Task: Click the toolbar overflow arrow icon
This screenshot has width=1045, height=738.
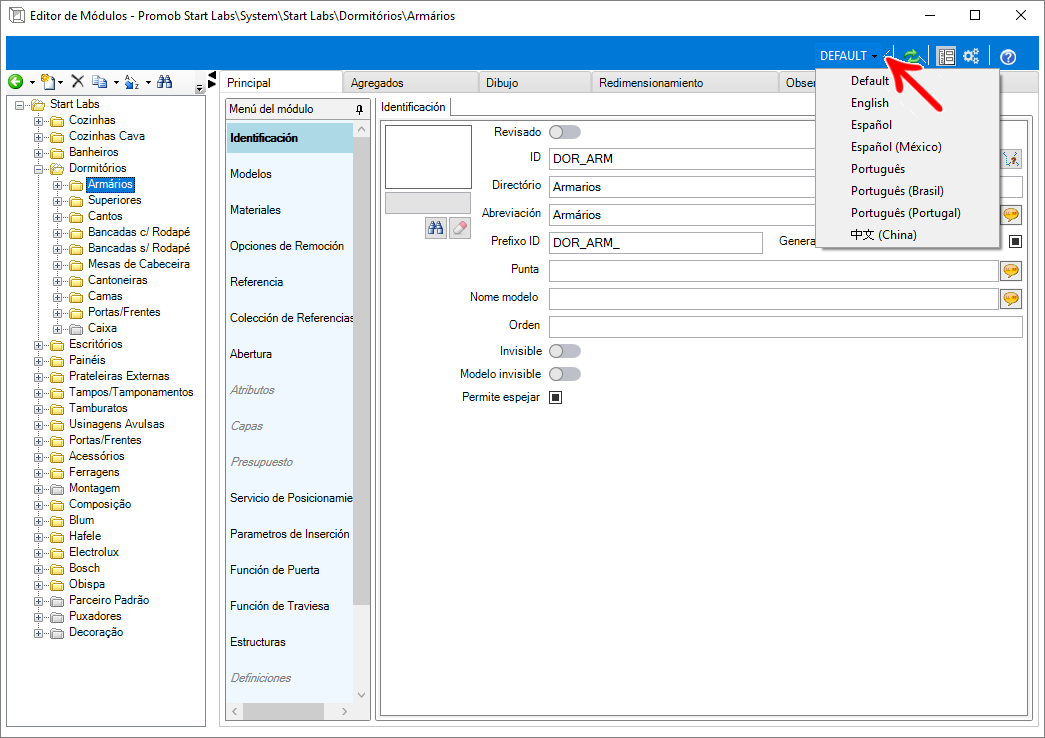Action: tap(199, 88)
